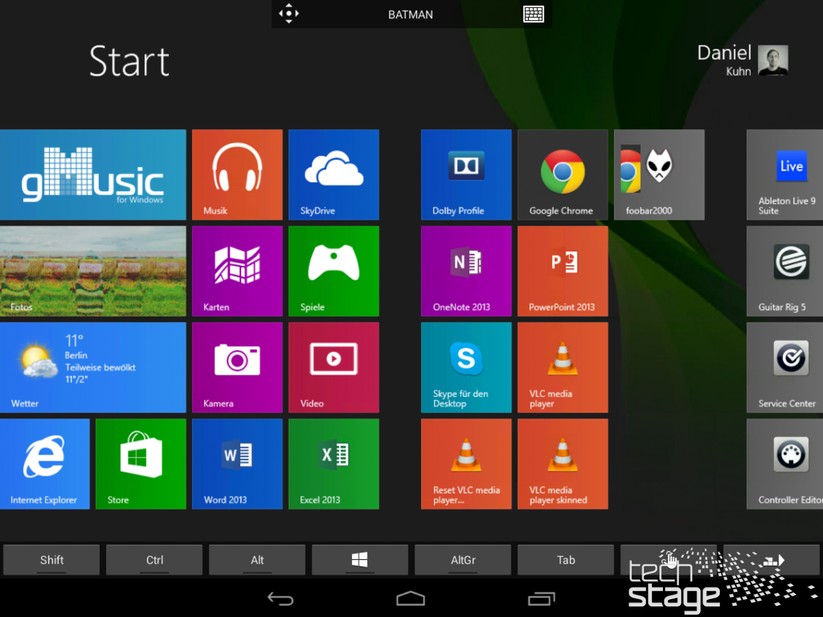Open the Store tile

click(141, 464)
